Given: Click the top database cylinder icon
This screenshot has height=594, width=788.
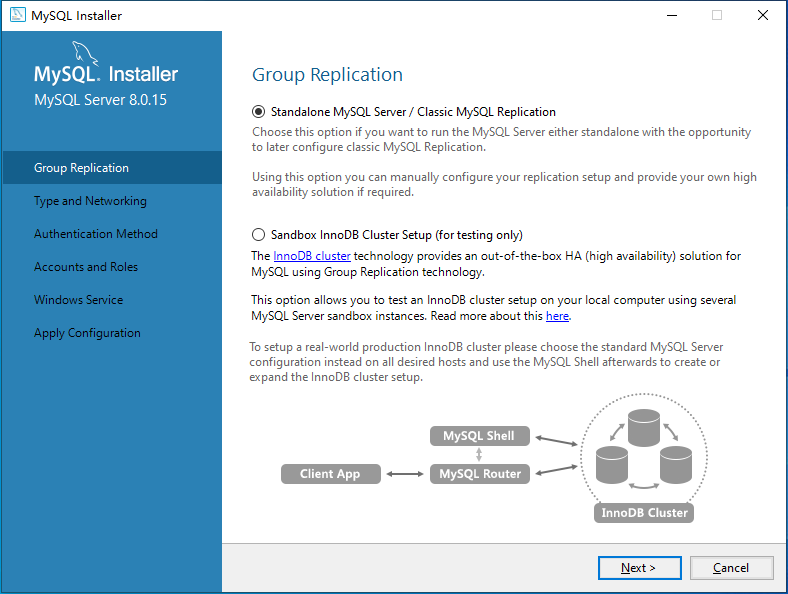Looking at the screenshot, I should (x=644, y=428).
